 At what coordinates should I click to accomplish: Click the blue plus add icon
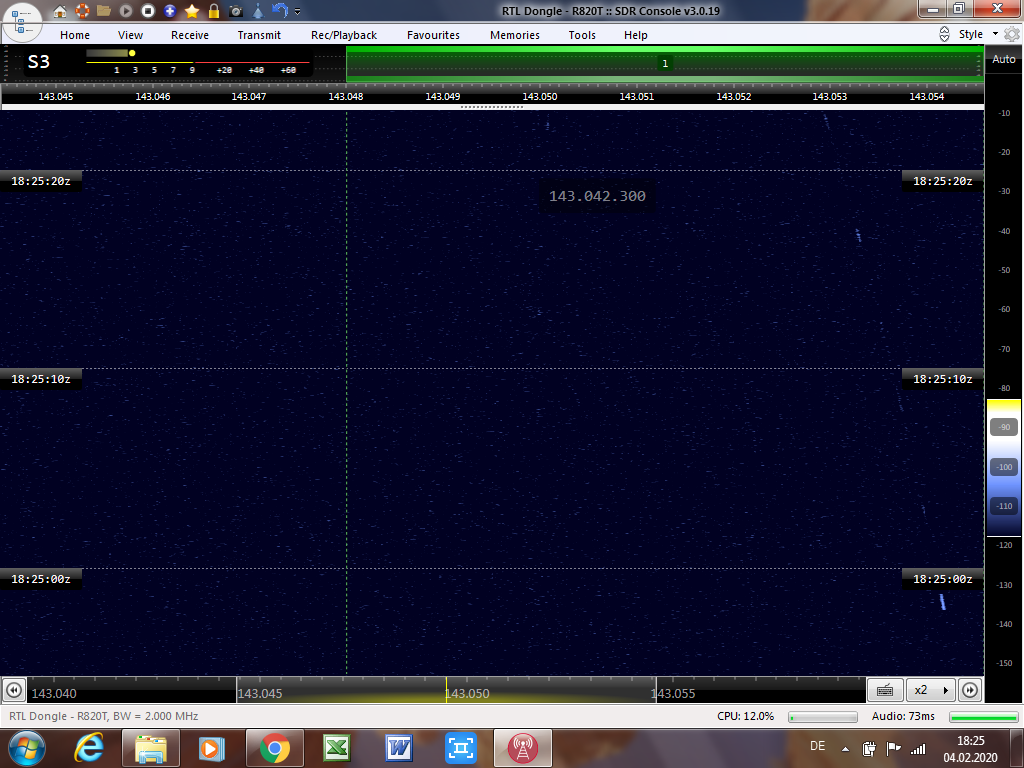(x=170, y=11)
